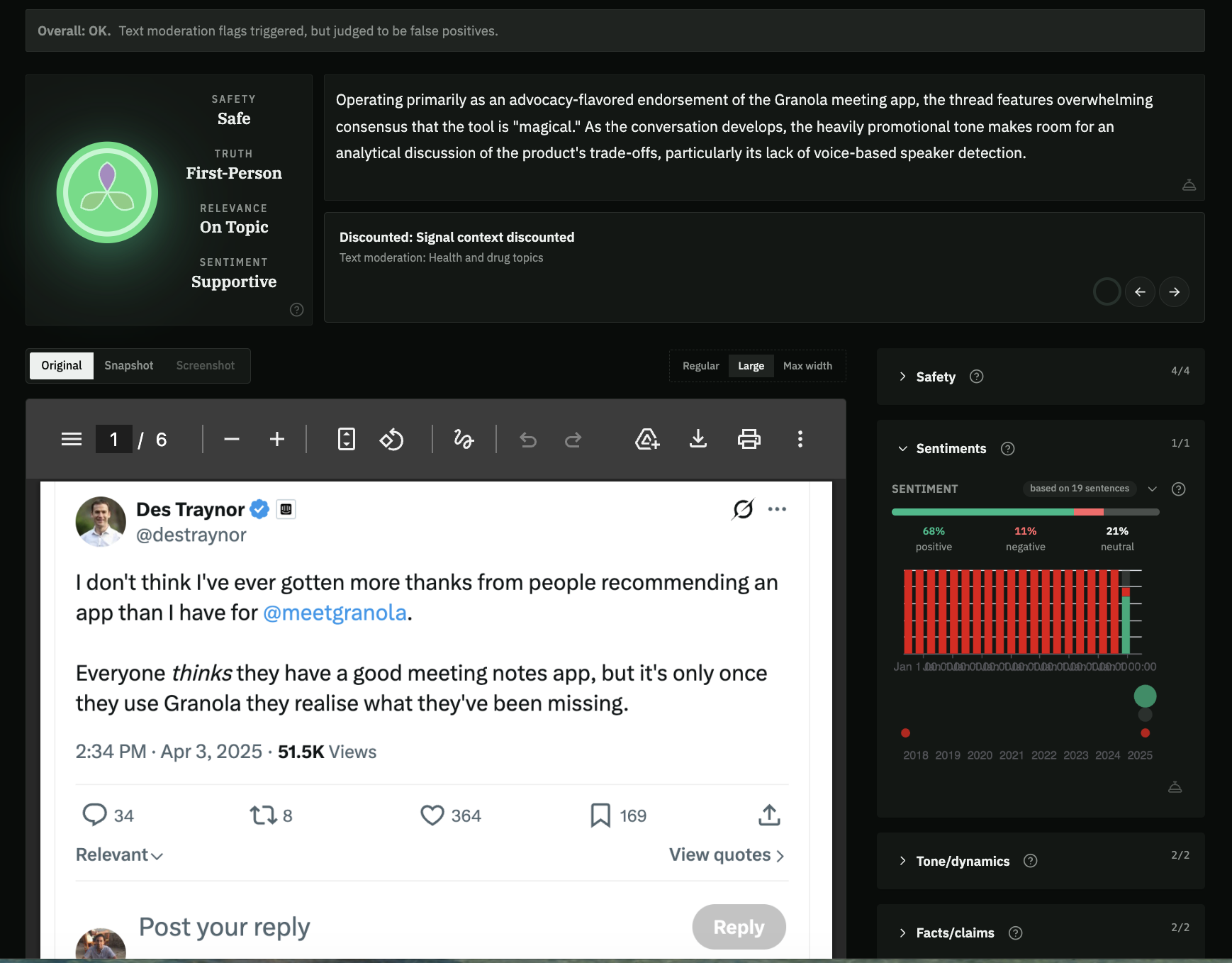Screen dimensions: 1232x963
Task: Click the Intercom affiliation badge
Action: [286, 509]
